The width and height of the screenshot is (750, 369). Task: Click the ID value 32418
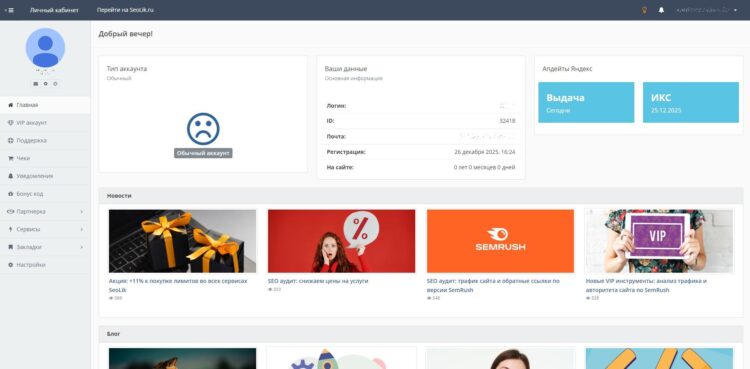(507, 121)
